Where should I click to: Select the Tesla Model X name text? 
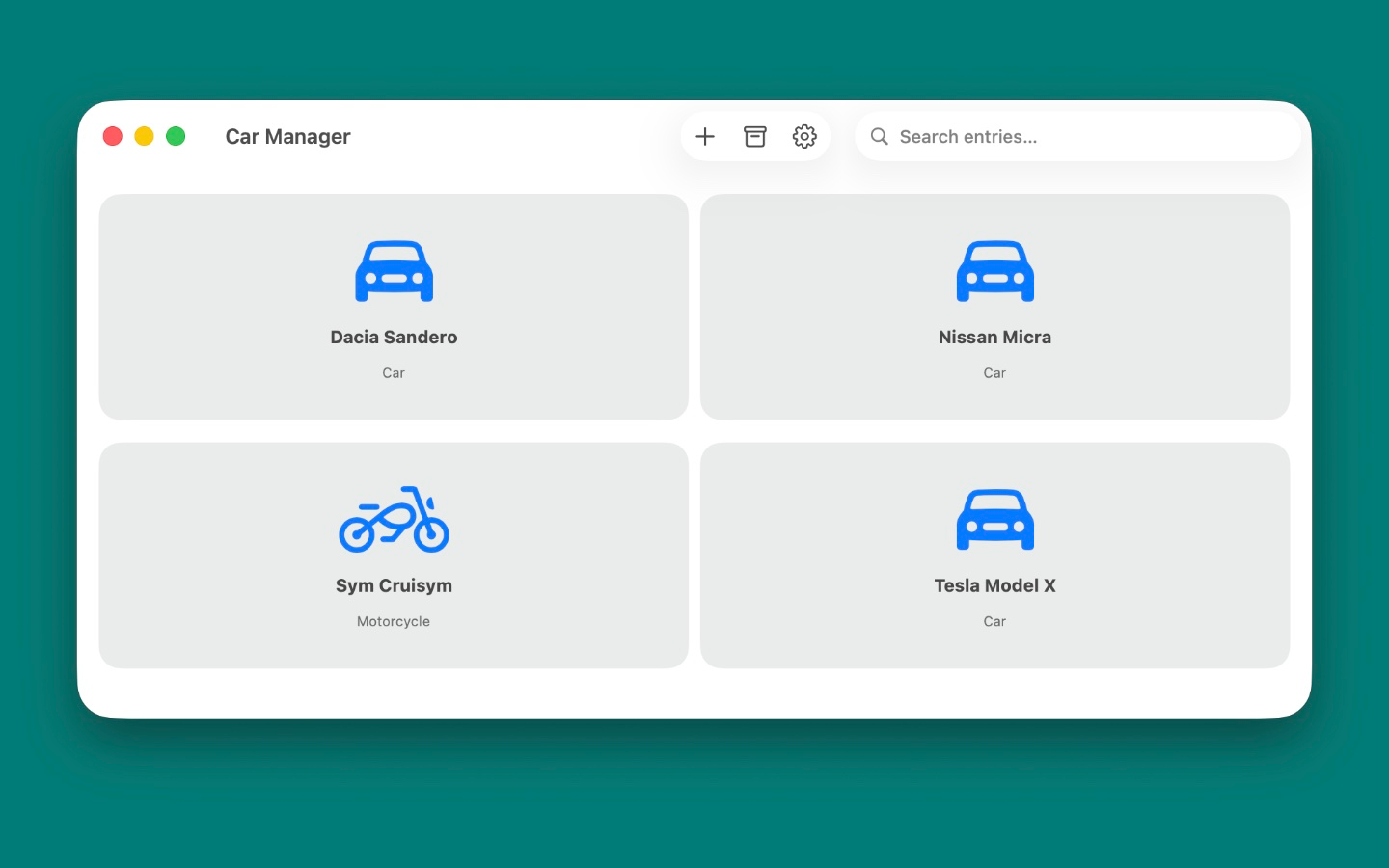click(994, 586)
